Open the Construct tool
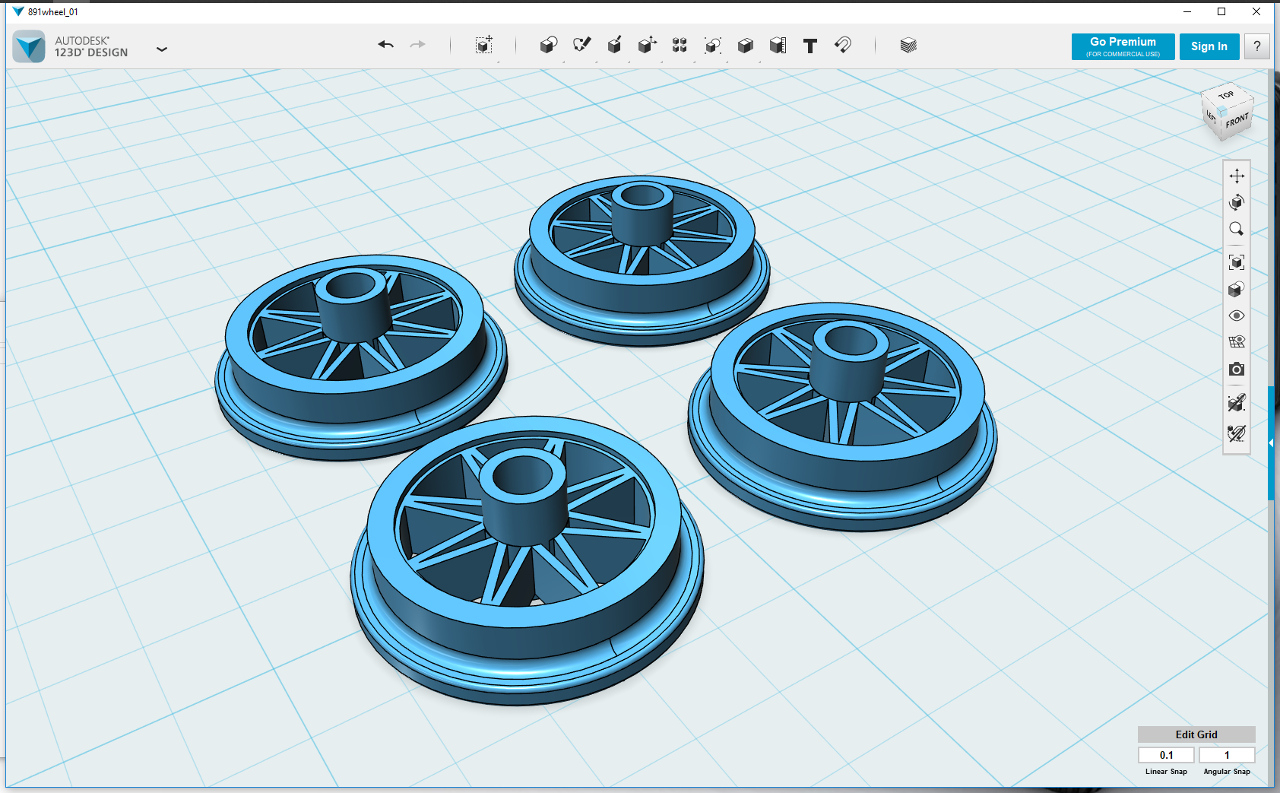The height and width of the screenshot is (793, 1280). [614, 45]
